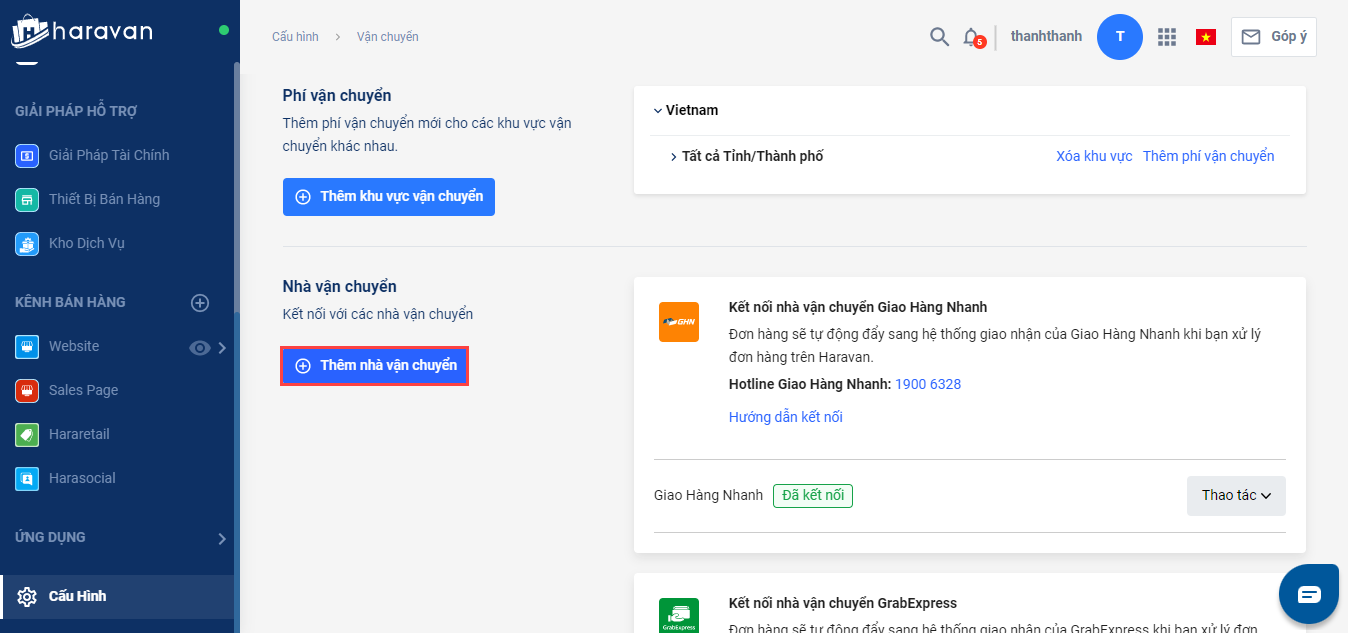
Task: Add a sales channel with plus icon
Action: click(x=200, y=302)
